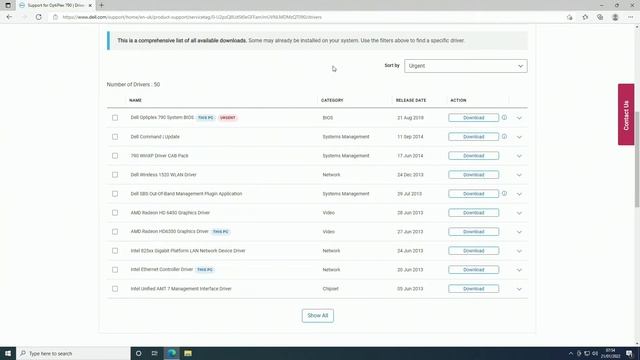Open Microsoft Edge taskbar icon
This screenshot has height=360, width=640.
(172, 353)
